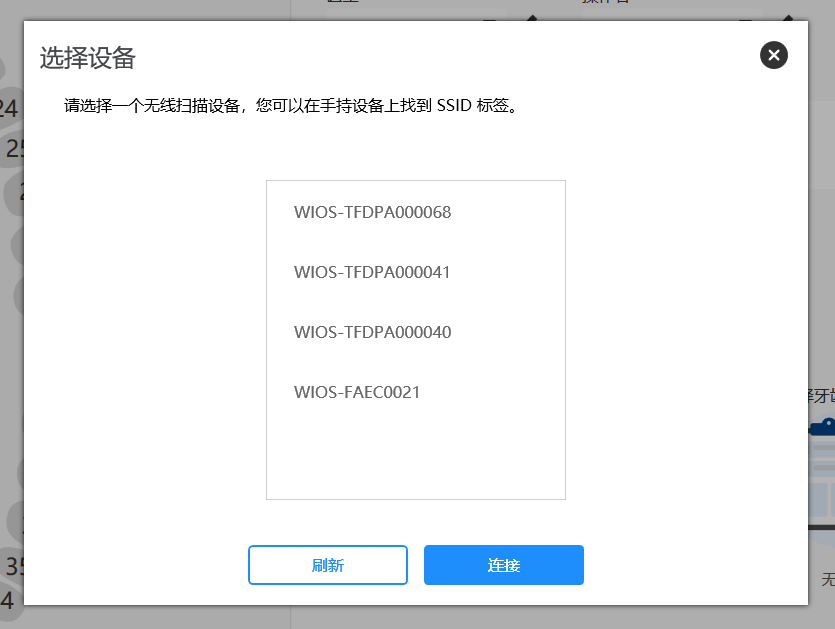
Task: Click the 连接 connect button
Action: click(x=504, y=565)
